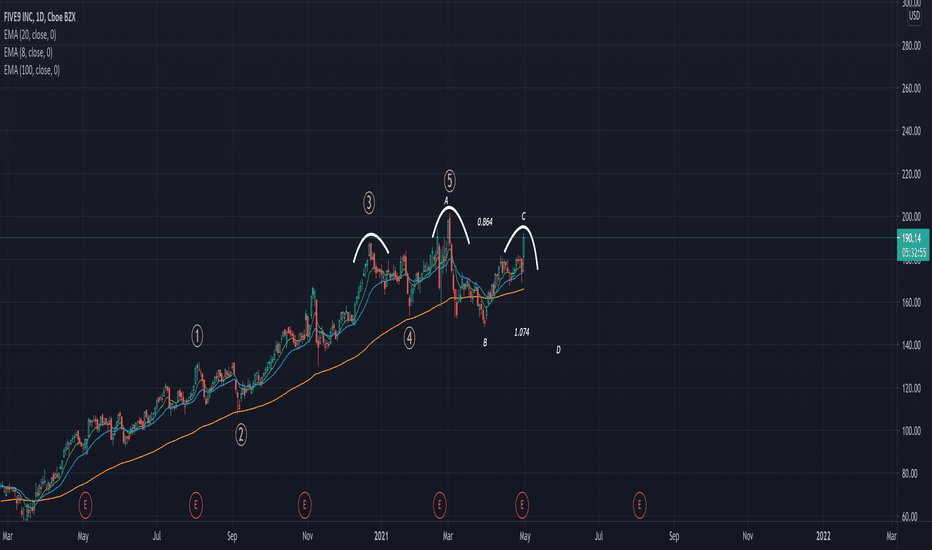Screen dimensions: 932x550
Task: Click the E earnings marker beneath wave C
Action: (522, 505)
